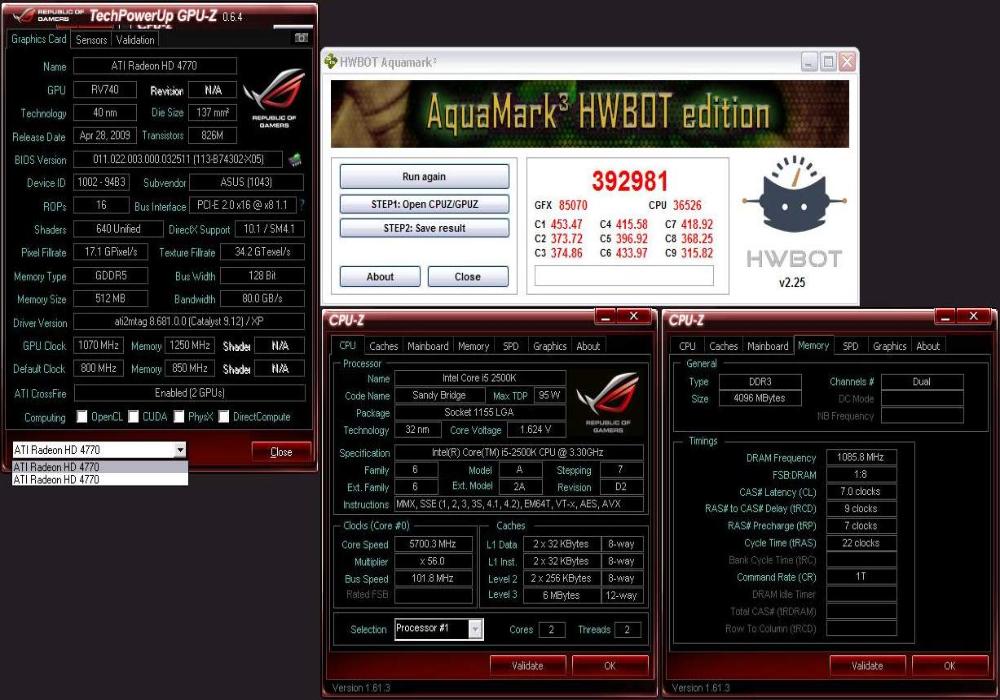Enable the DirectCompute checkbox
This screenshot has width=1000, height=700.
coord(224,416)
